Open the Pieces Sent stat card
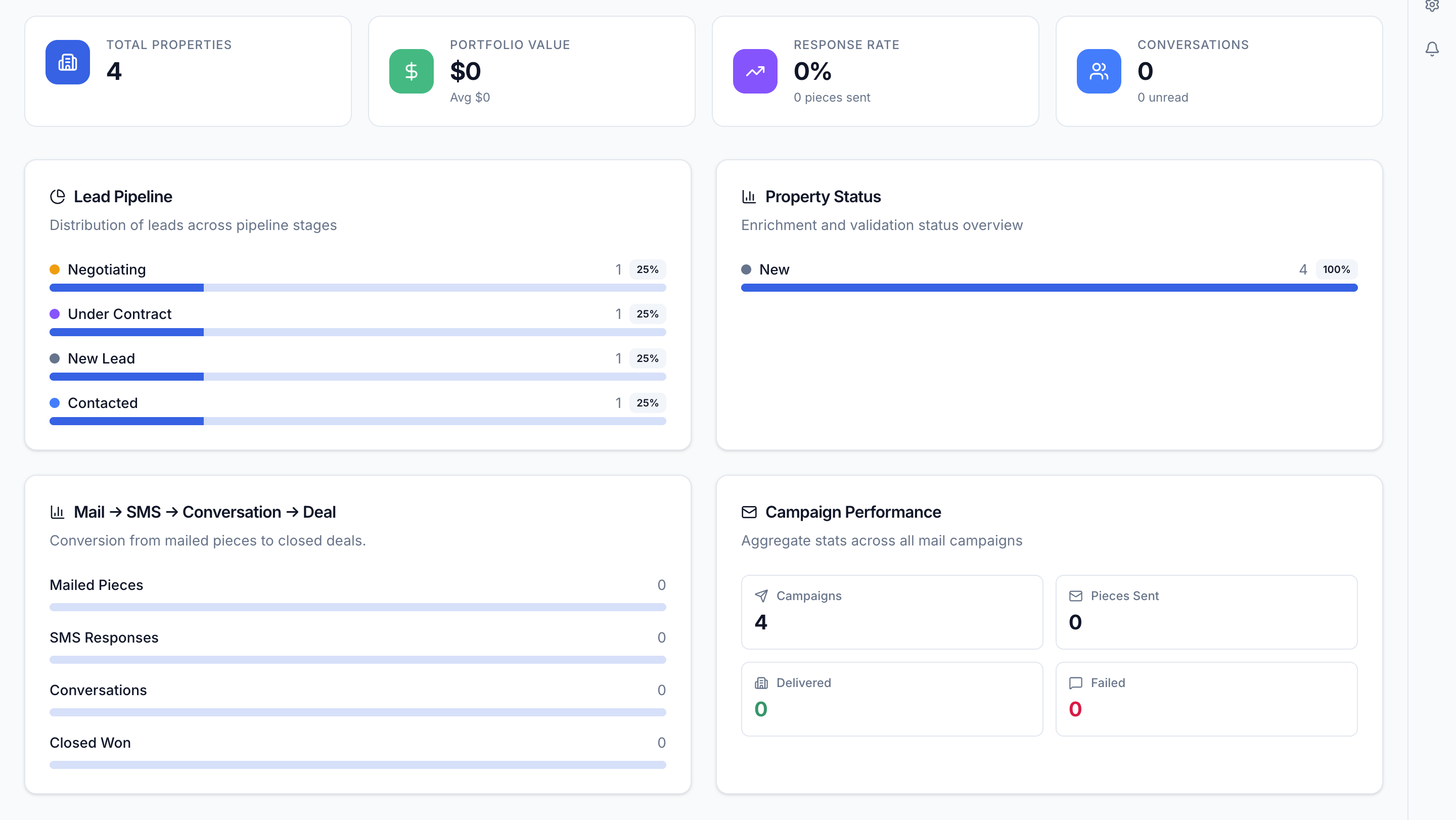 (x=1206, y=612)
